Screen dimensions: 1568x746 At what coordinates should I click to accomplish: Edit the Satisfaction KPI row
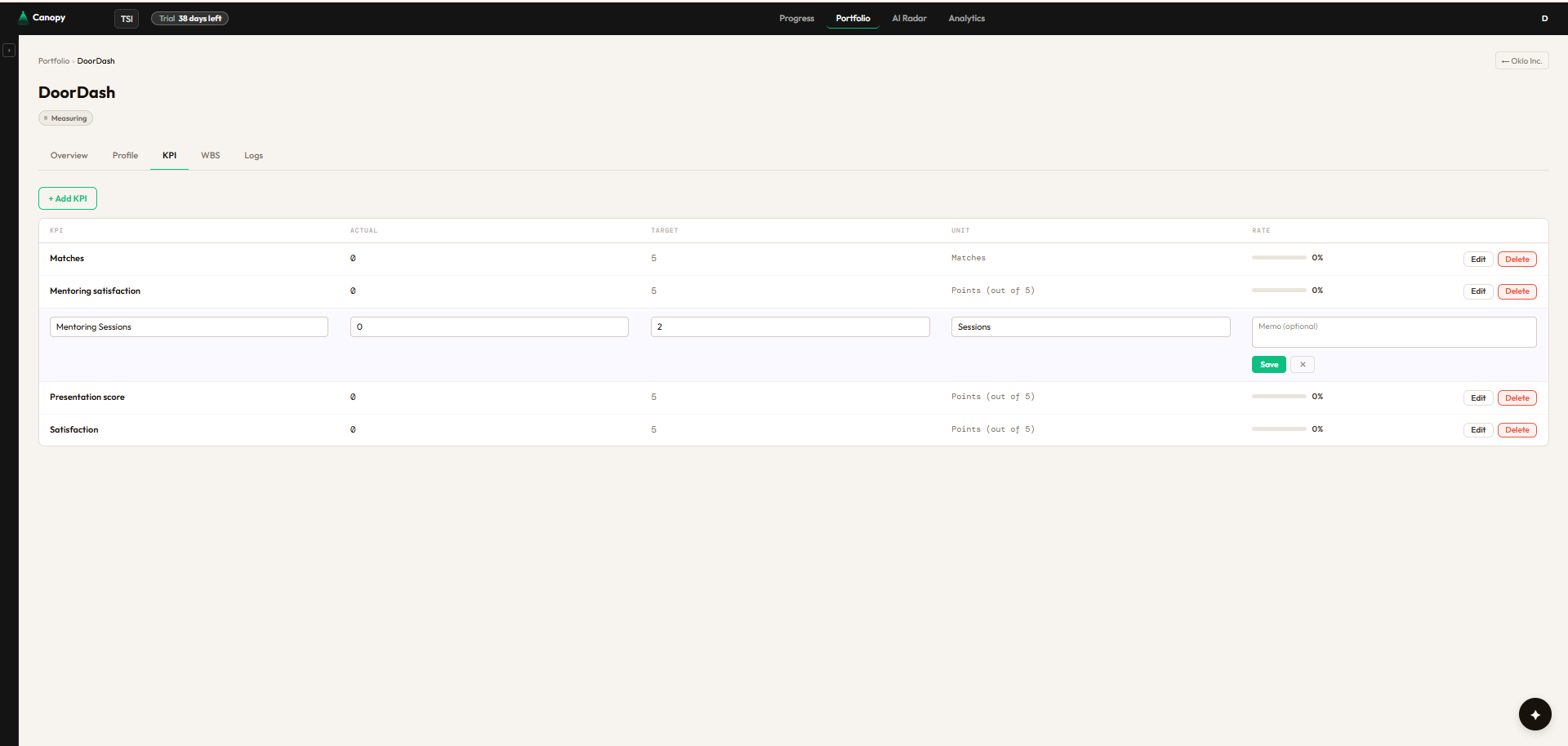1478,430
